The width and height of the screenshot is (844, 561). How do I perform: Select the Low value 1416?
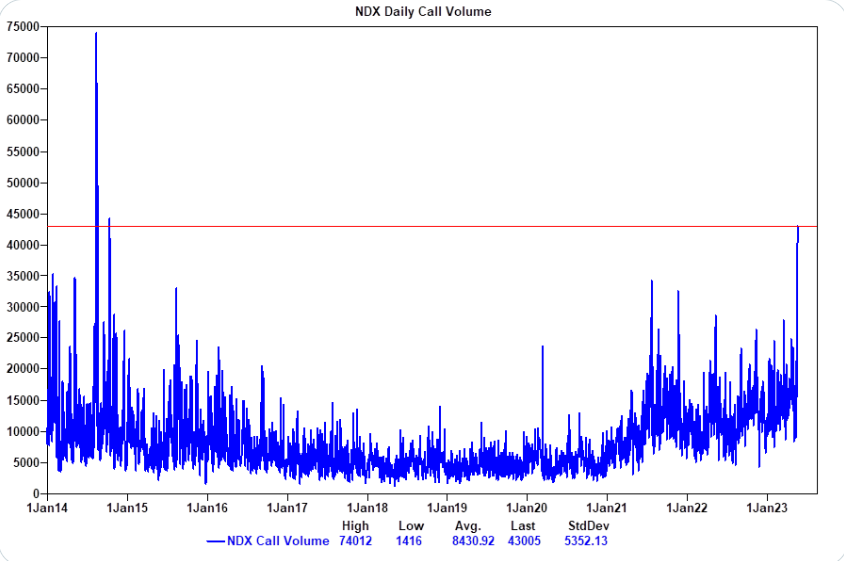coord(409,541)
